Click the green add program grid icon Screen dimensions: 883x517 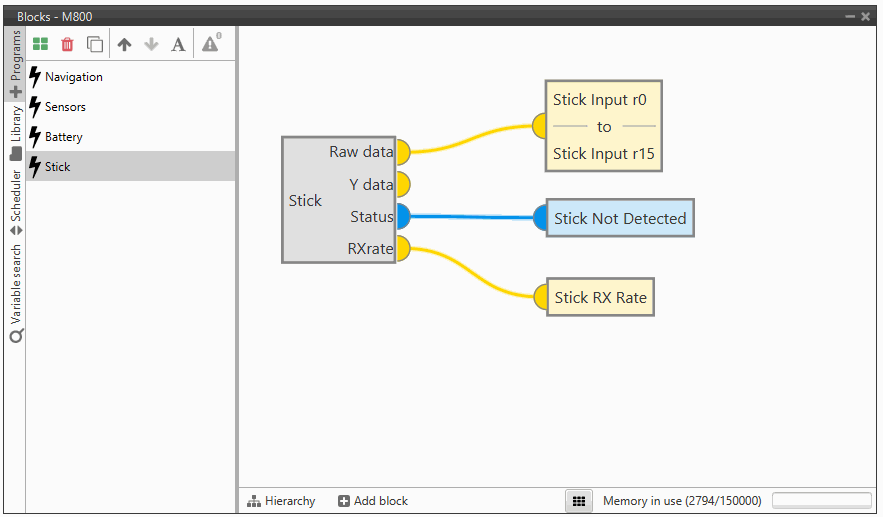point(40,44)
